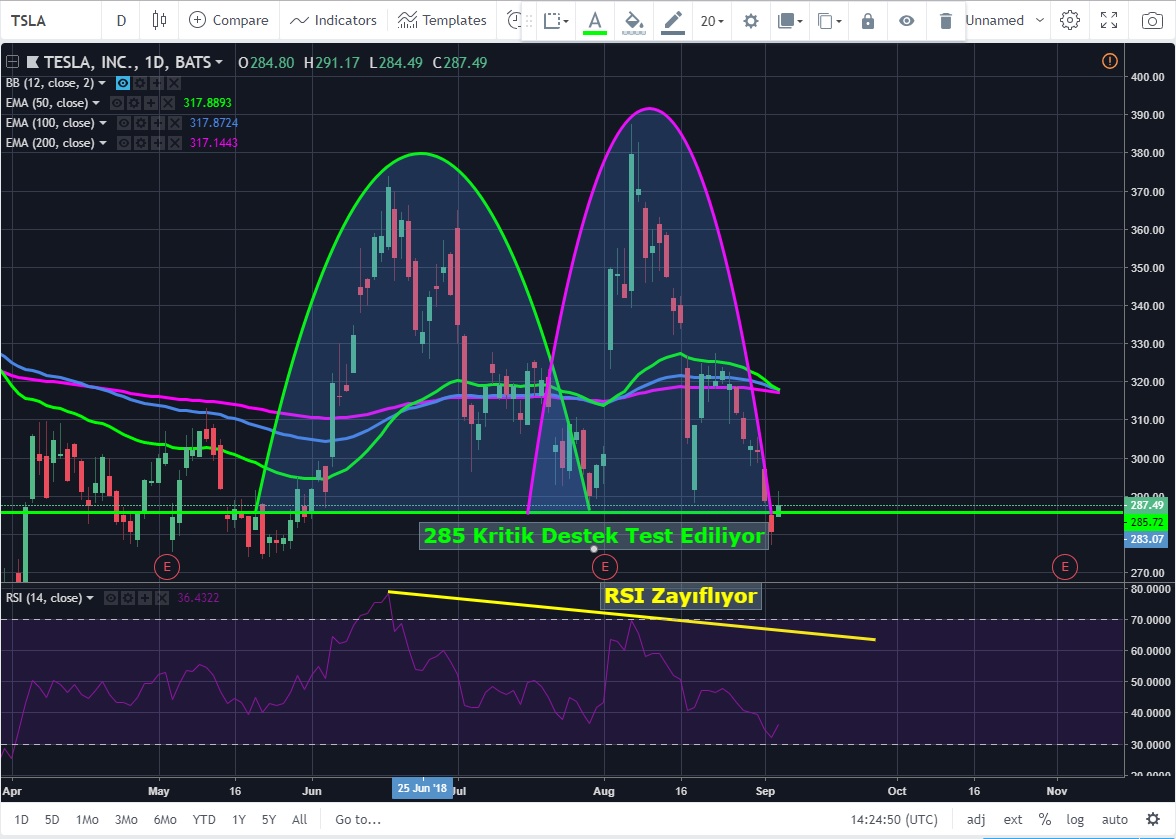
Task: Switch range to YTD
Action: 204,820
